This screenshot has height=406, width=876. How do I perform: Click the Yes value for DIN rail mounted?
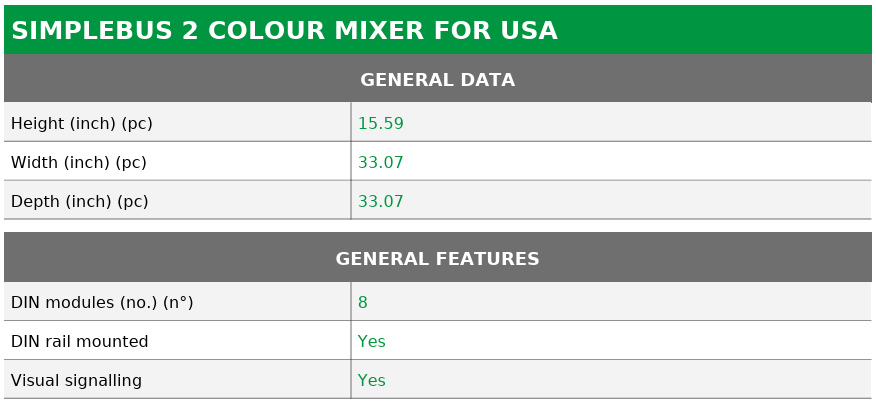(372, 341)
